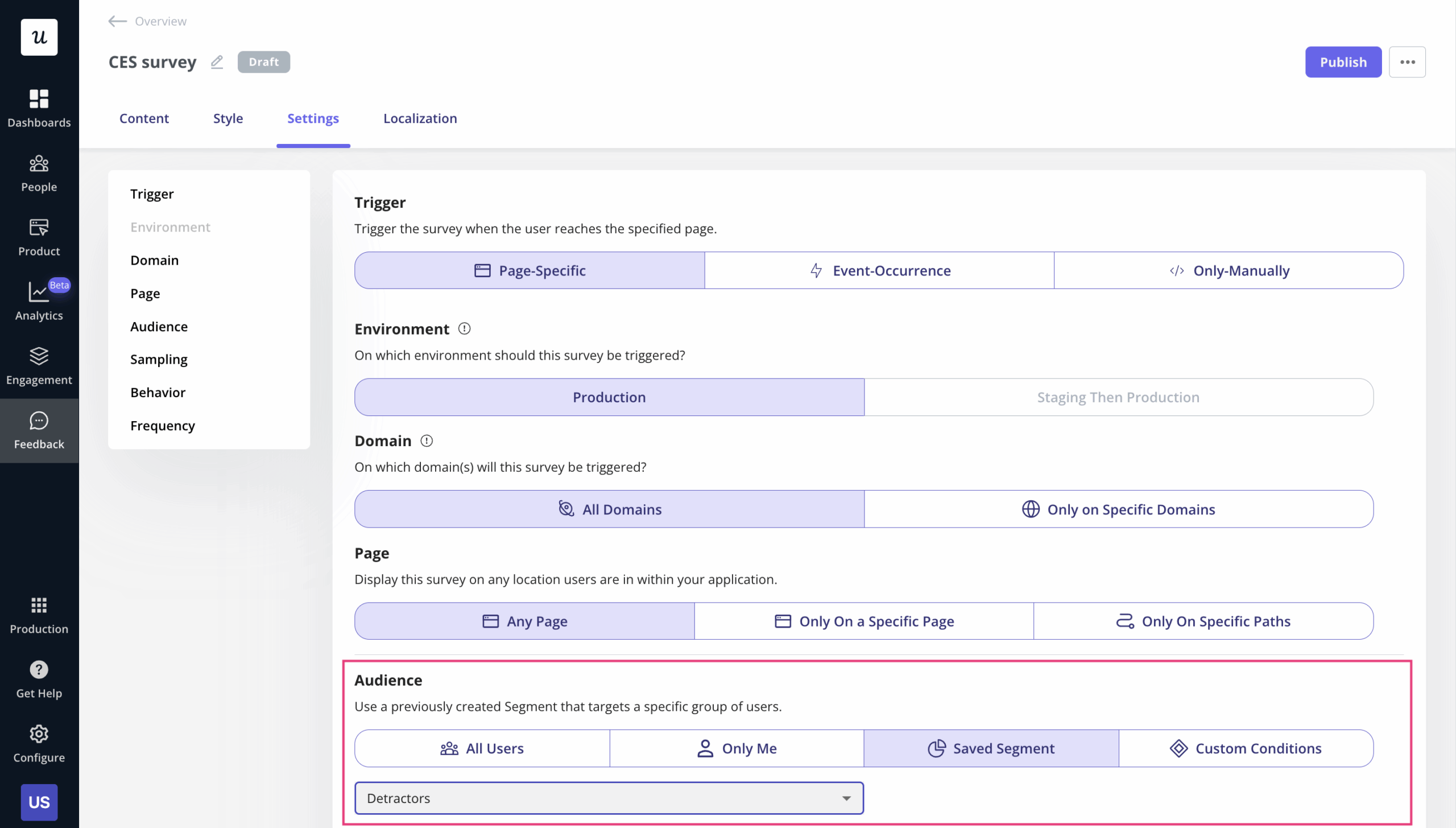Open the US profile avatar menu

(x=39, y=802)
